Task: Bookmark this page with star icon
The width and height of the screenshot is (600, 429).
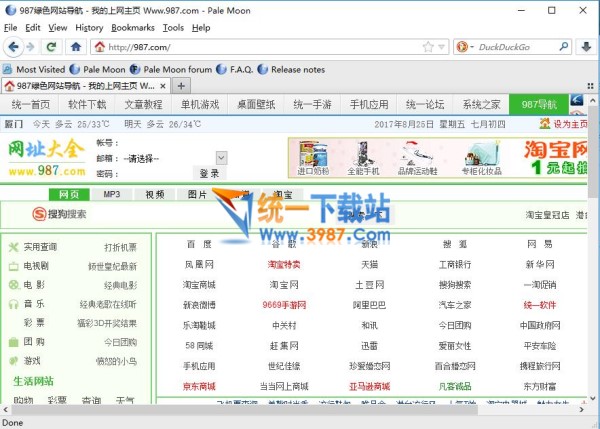Action: click(x=428, y=47)
